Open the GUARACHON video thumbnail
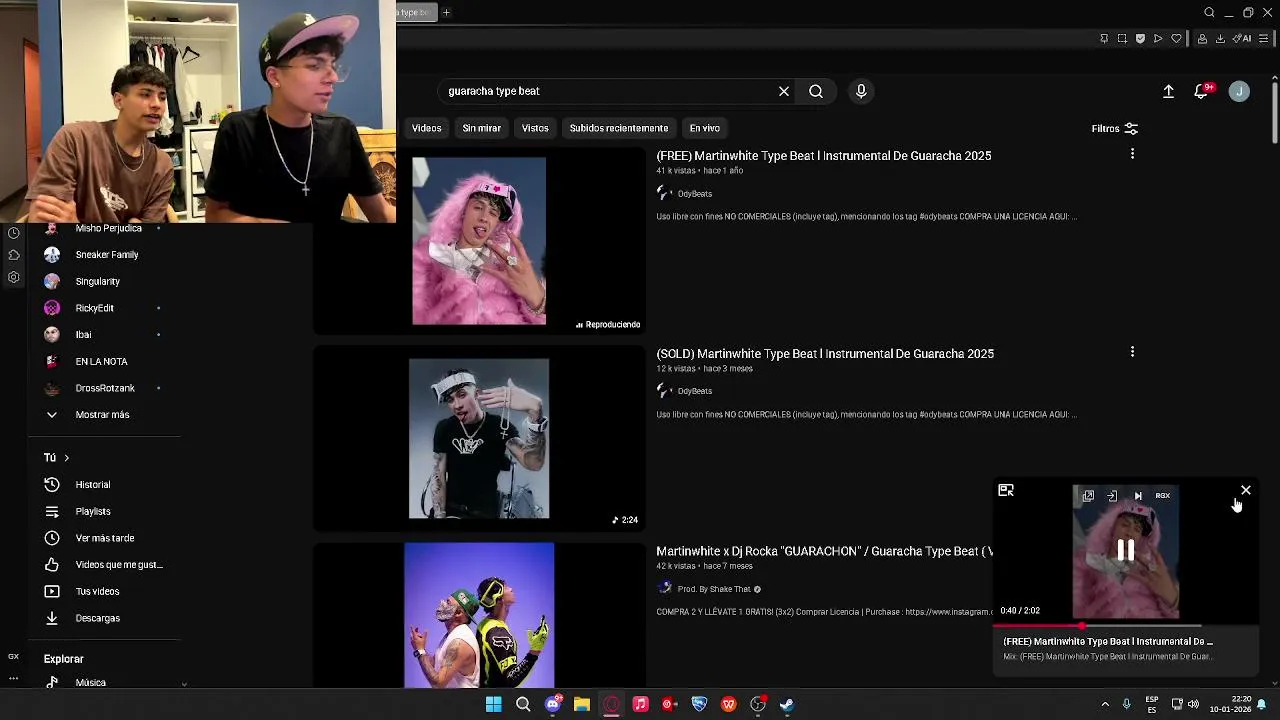1280x720 pixels. pos(479,615)
